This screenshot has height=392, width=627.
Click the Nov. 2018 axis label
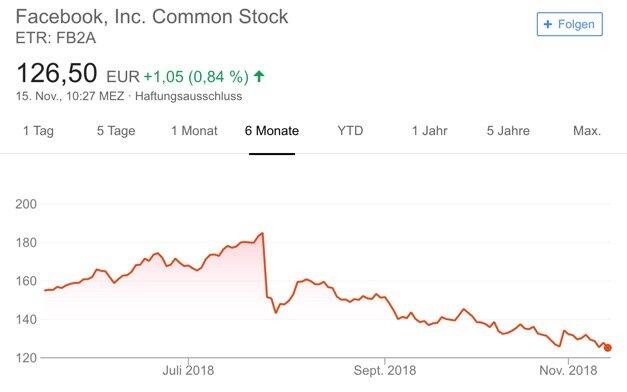coord(568,370)
